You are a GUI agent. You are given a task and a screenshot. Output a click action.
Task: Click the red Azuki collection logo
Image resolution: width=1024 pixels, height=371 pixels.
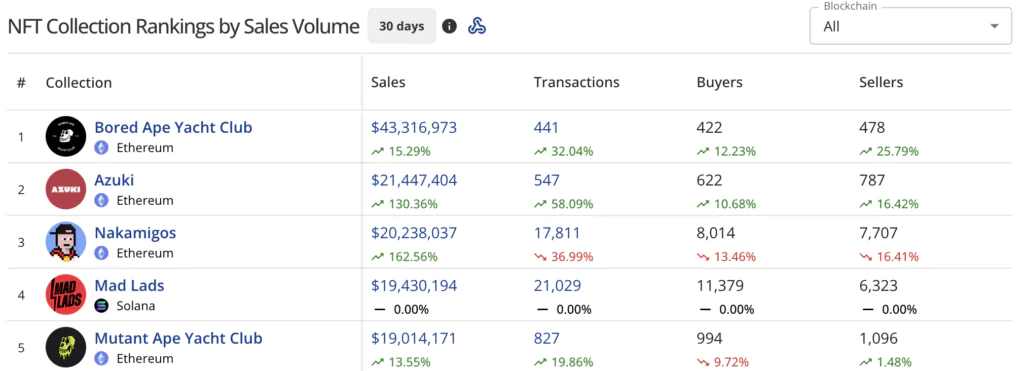coord(66,189)
